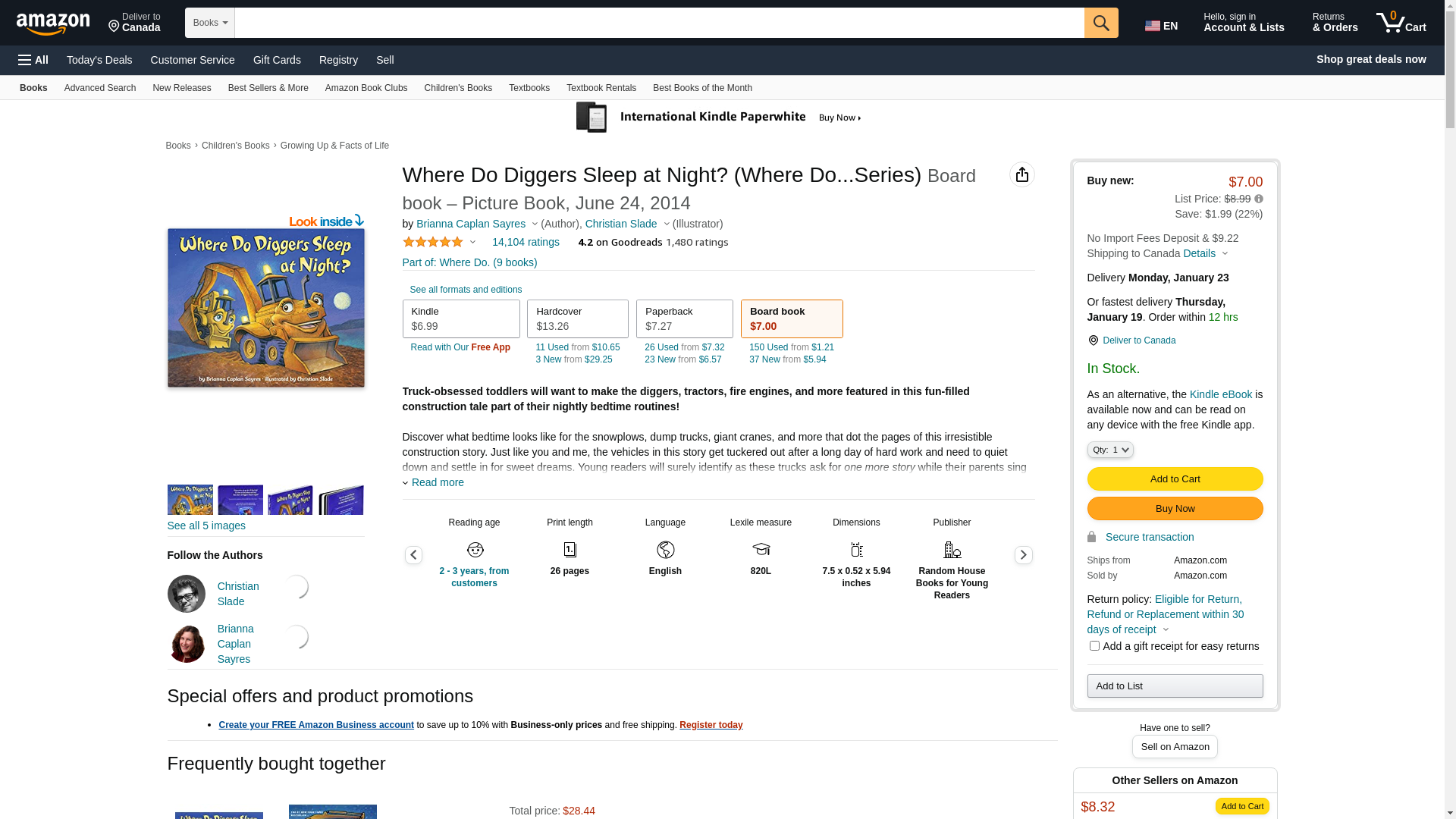The width and height of the screenshot is (1456, 819).
Task: Click the carousel right arrow
Action: 1023,555
